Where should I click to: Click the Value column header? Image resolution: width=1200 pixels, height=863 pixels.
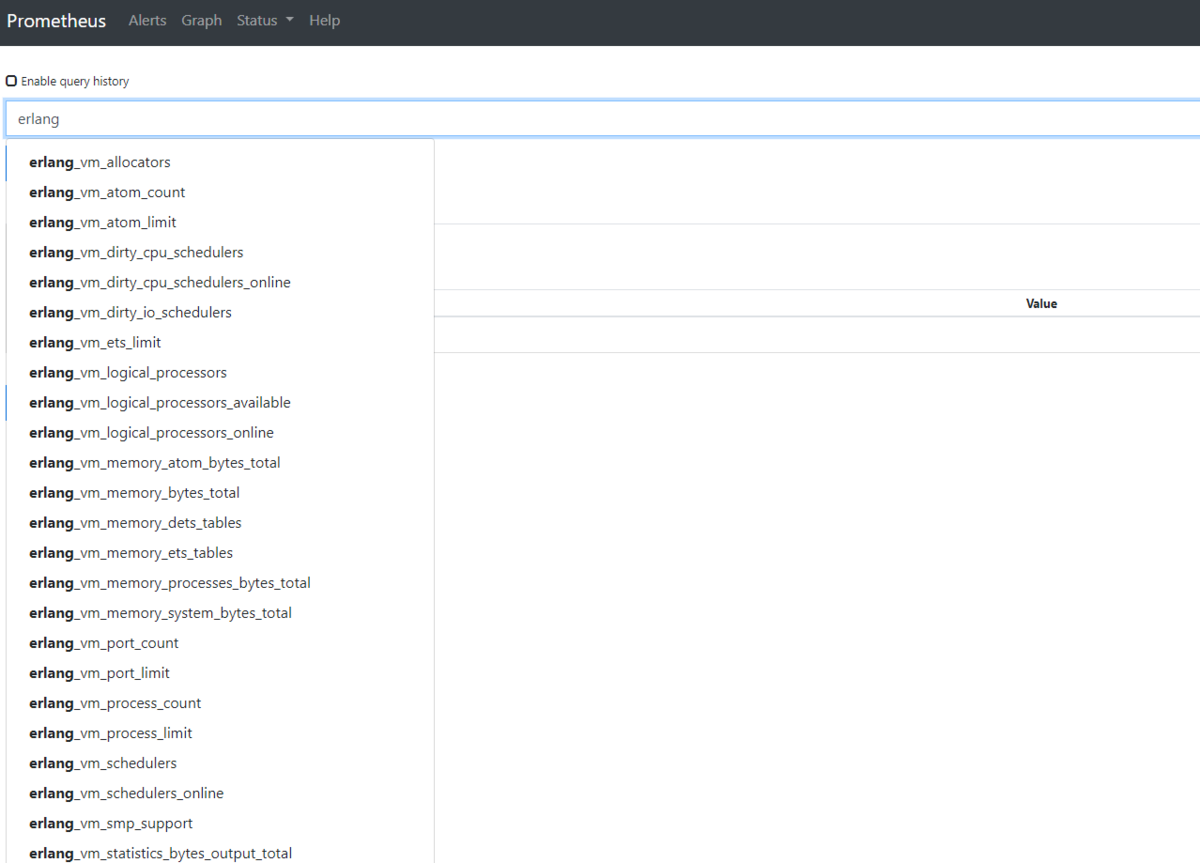point(1041,303)
